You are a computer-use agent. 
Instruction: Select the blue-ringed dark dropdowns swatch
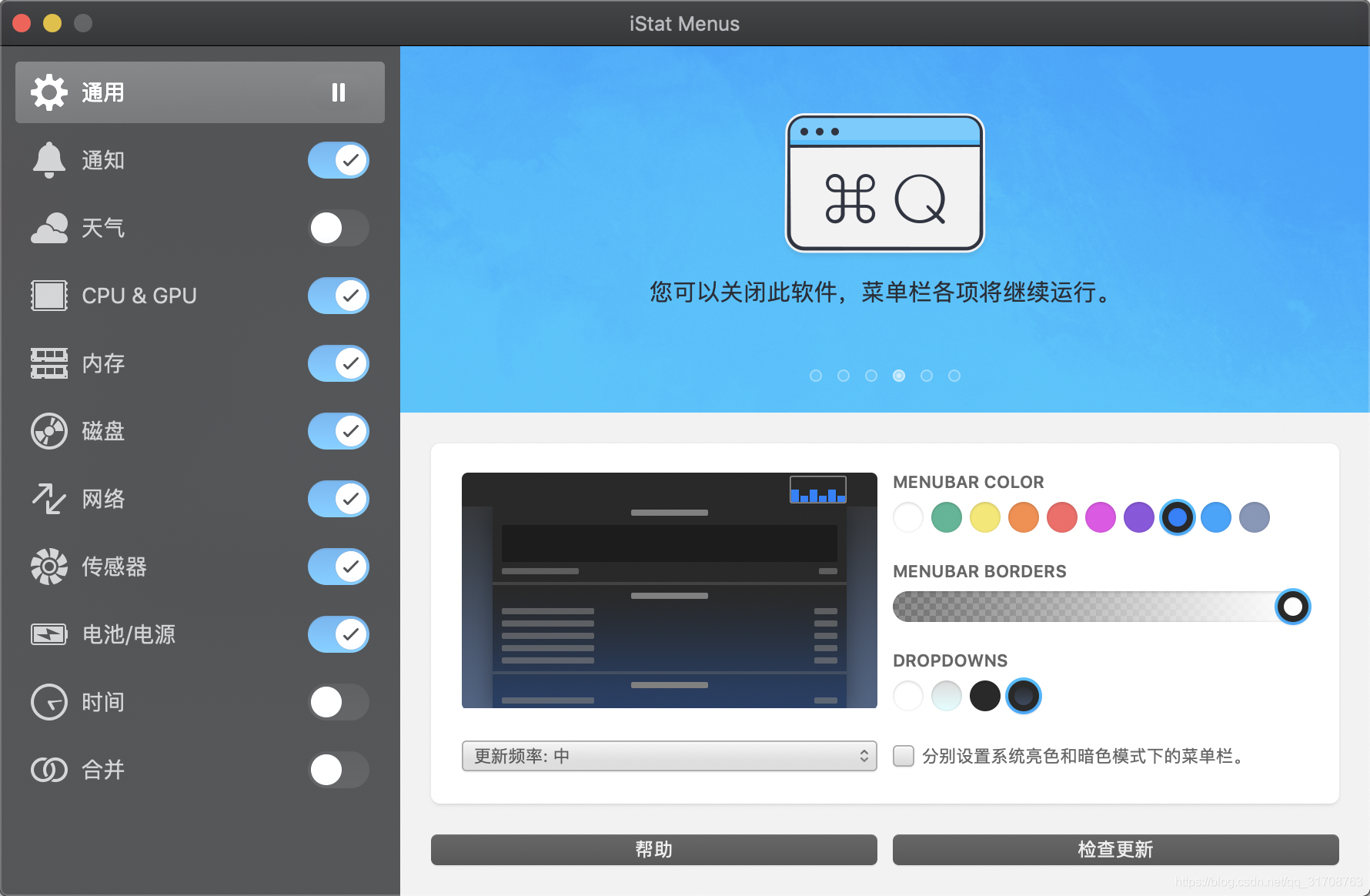(x=1024, y=696)
